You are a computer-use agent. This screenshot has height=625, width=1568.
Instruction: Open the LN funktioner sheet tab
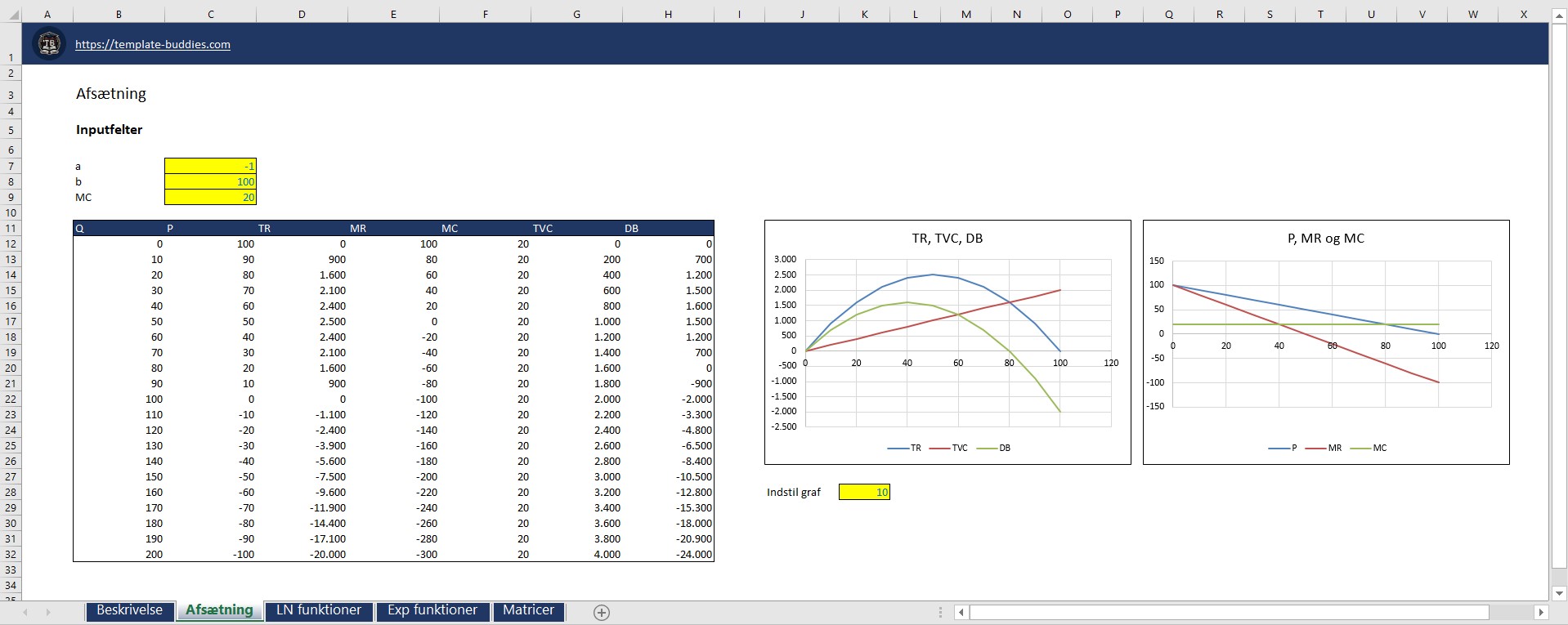(x=319, y=611)
